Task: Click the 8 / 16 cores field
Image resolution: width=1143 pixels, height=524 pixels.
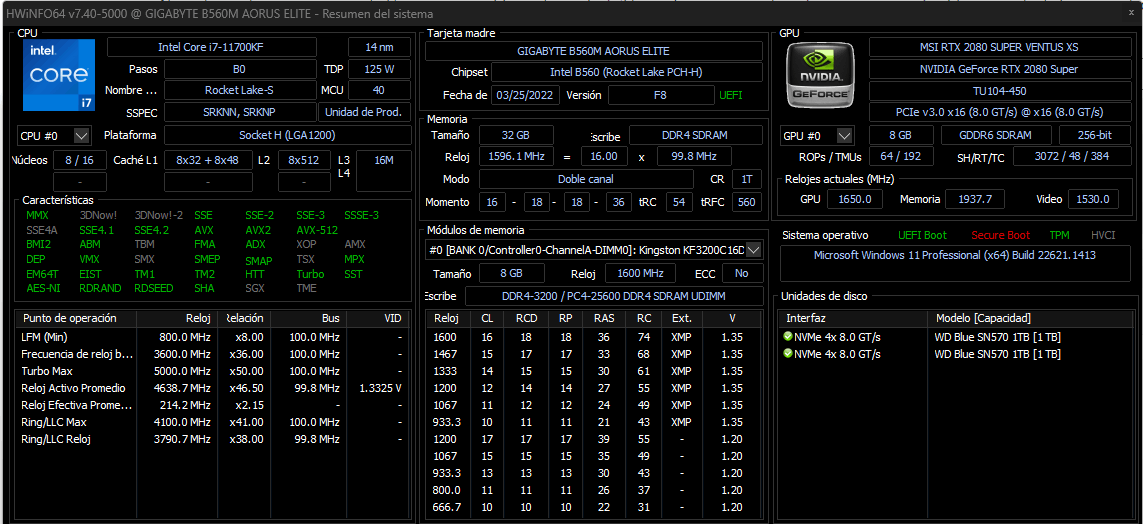Action: [x=79, y=160]
